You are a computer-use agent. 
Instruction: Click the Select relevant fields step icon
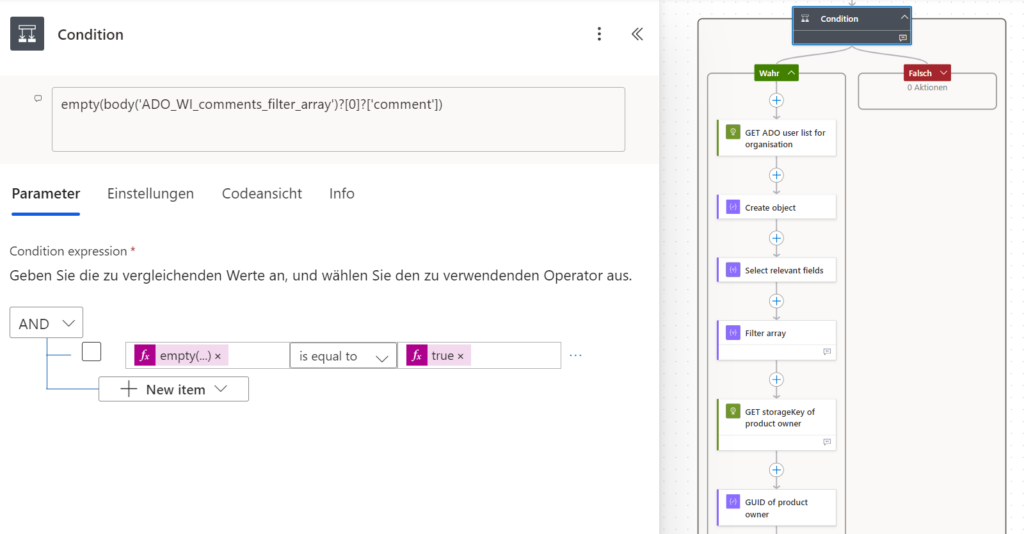[733, 270]
